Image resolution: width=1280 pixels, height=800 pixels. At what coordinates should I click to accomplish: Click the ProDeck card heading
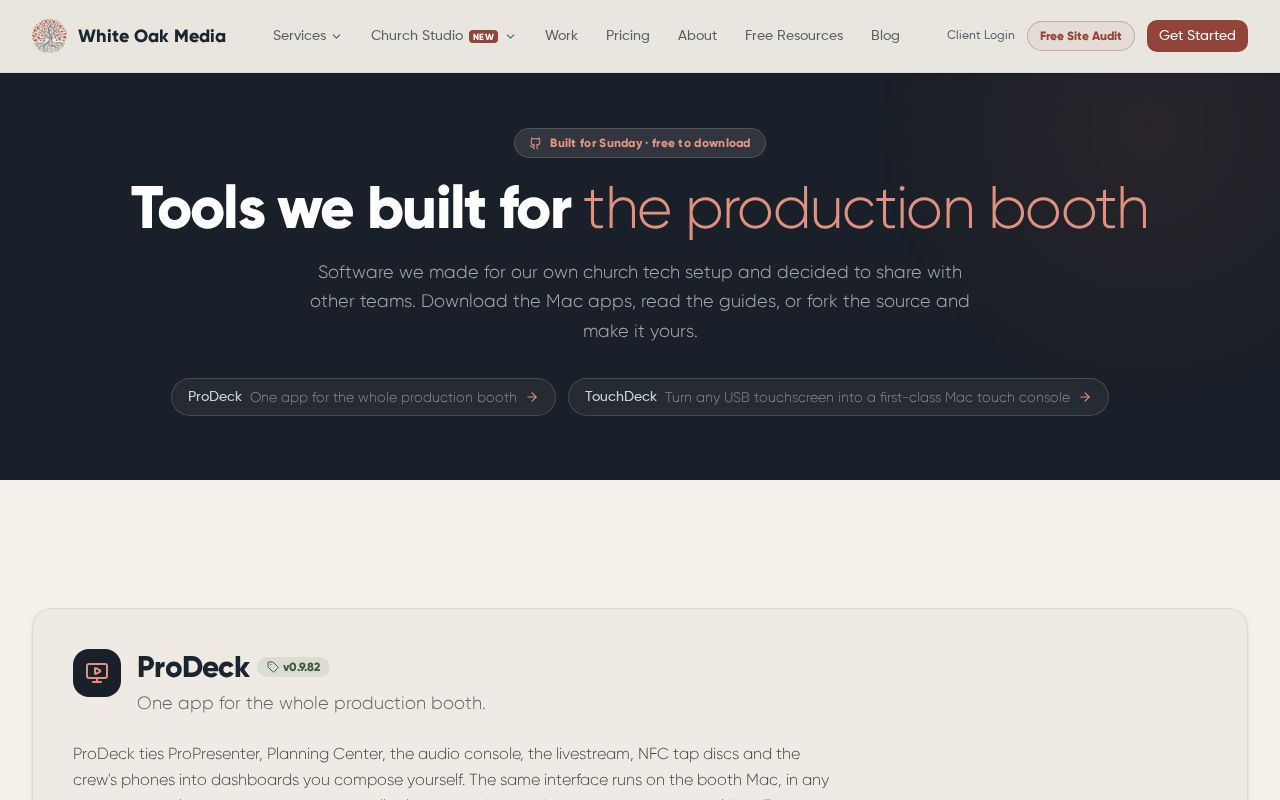tap(193, 667)
